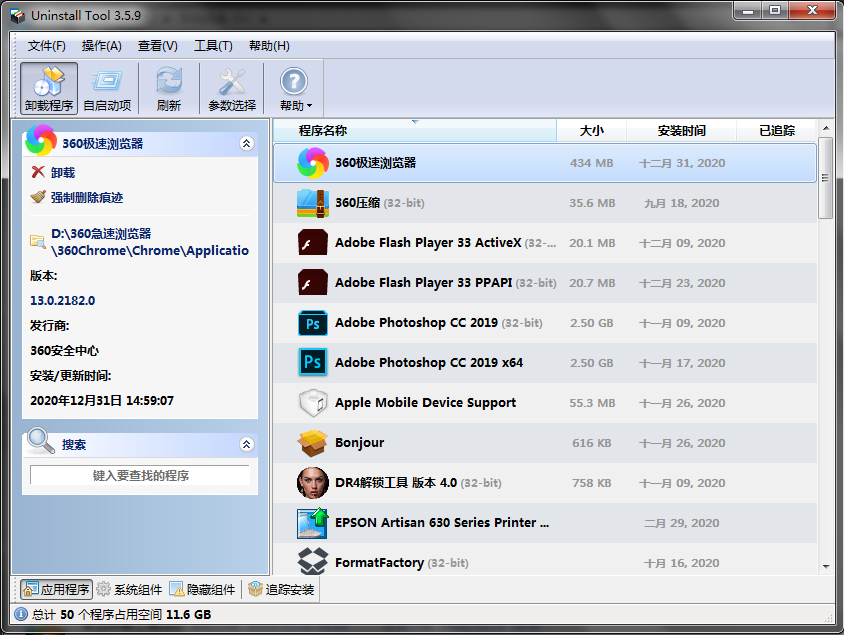The image size is (844, 635).
Task: Focus the 键入要查找的程序 search field
Action: coord(140,476)
